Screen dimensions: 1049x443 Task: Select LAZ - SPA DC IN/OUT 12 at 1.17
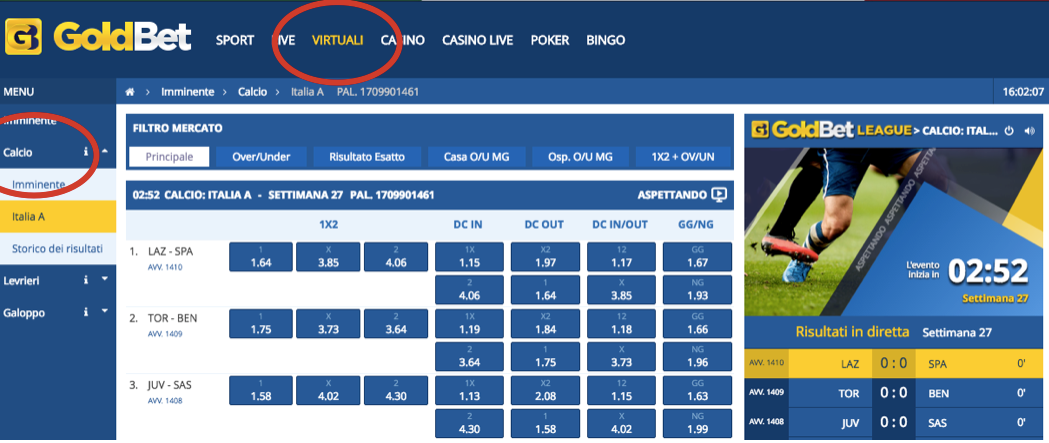click(x=622, y=257)
